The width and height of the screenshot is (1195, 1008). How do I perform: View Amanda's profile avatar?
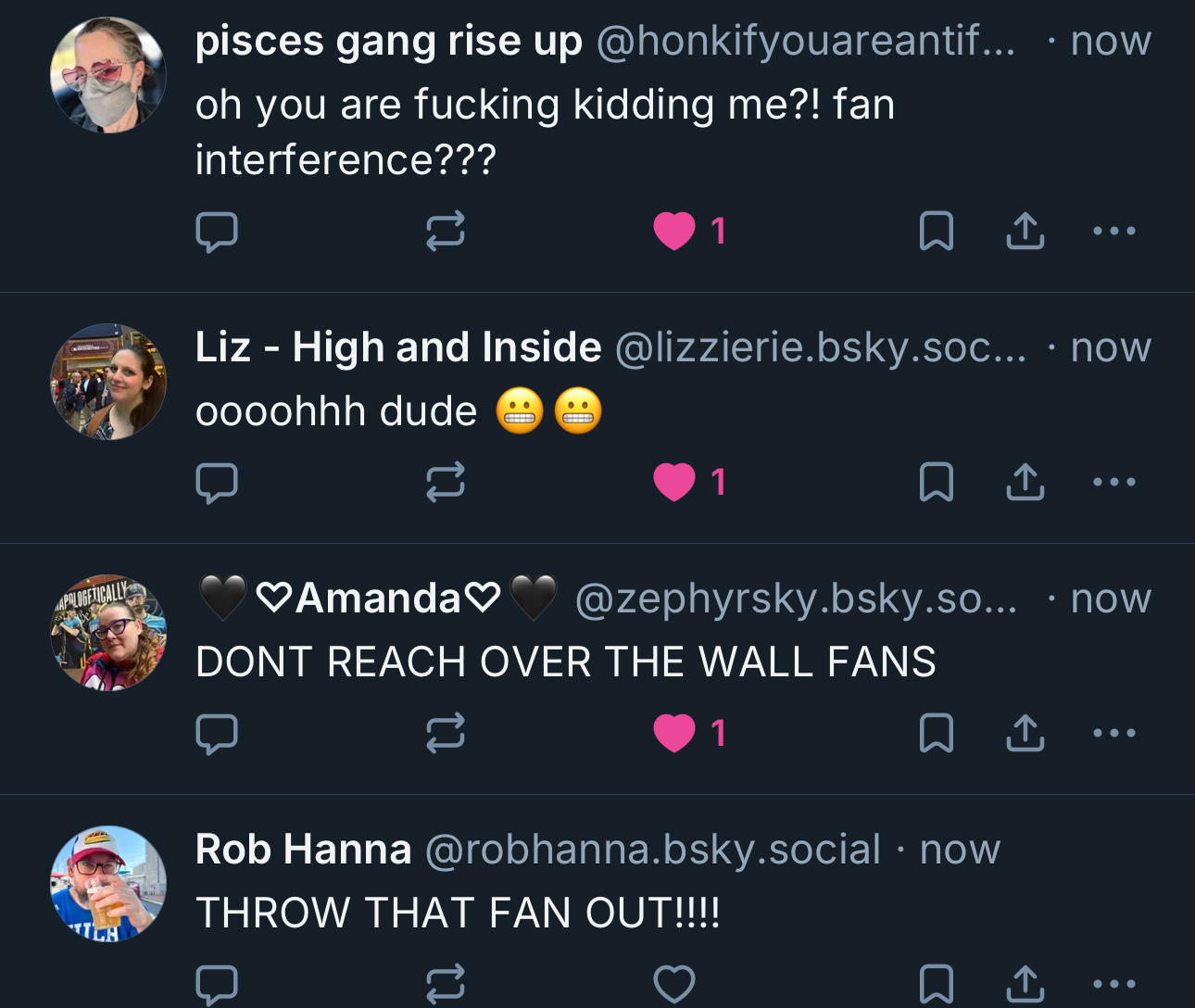tap(108, 633)
